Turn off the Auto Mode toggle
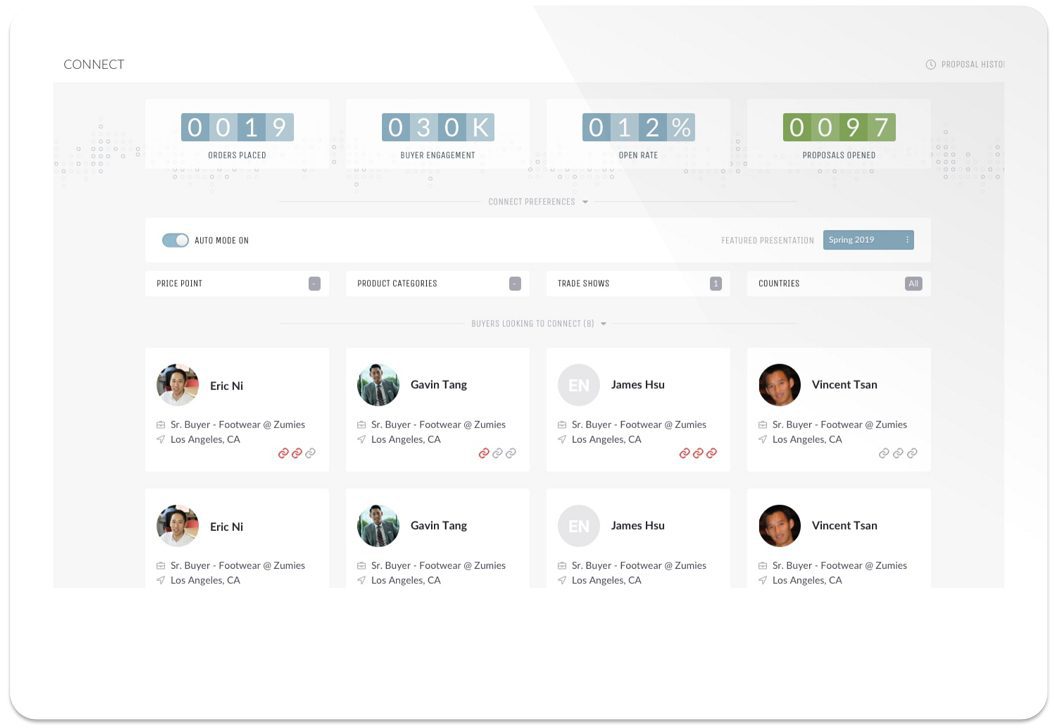This screenshot has width=1054, height=728. [175, 241]
